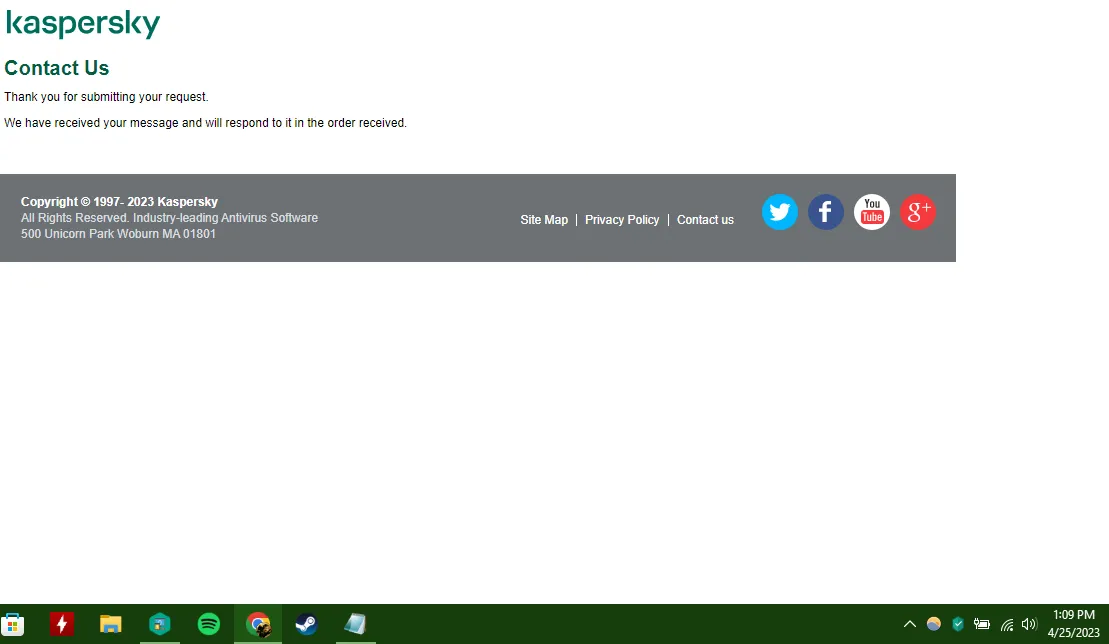Screen dimensions: 1109x644
Task: Show hidden system tray icons
Action: coord(910,624)
